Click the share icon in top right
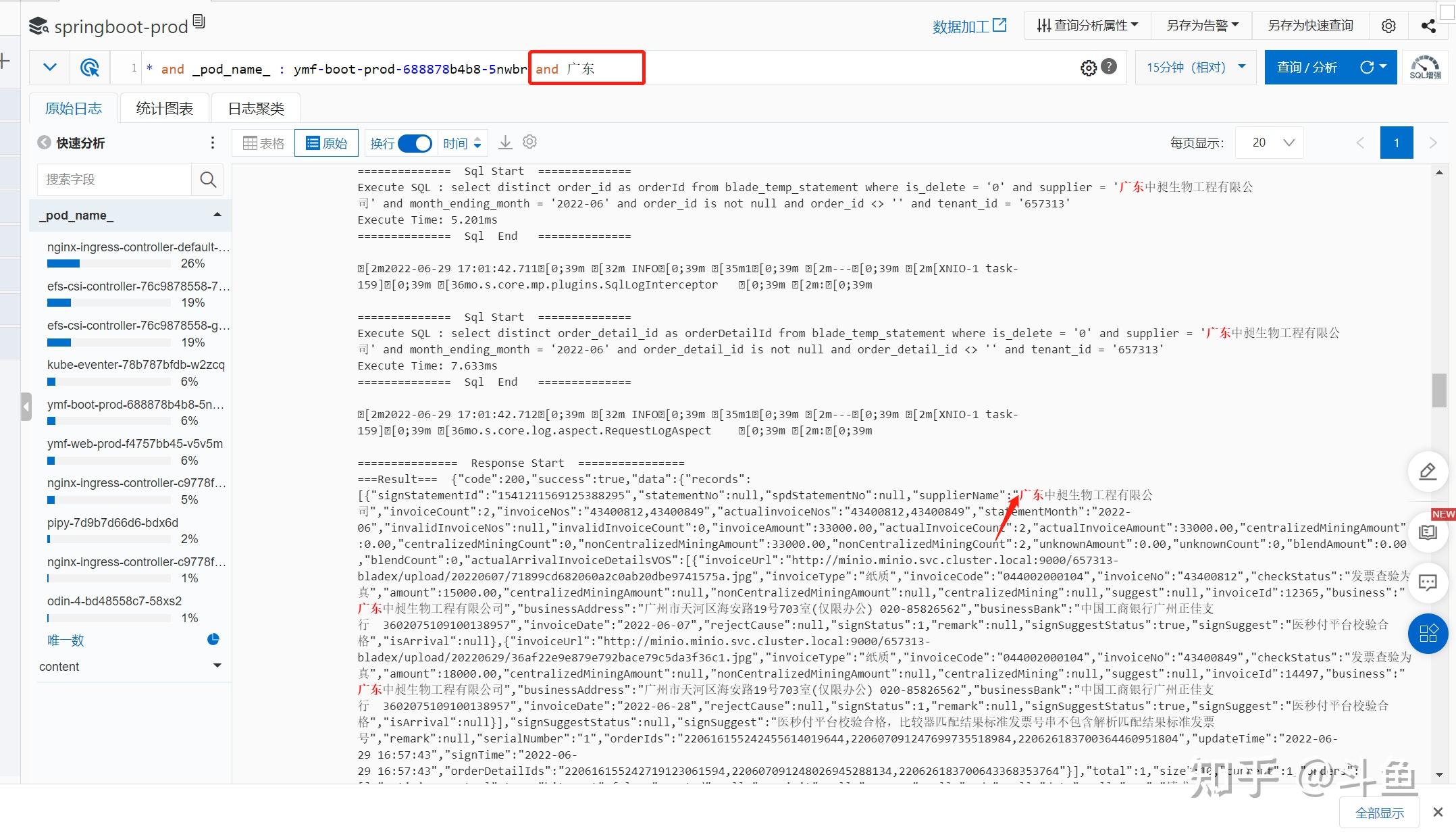The image size is (1456, 835). click(1428, 26)
